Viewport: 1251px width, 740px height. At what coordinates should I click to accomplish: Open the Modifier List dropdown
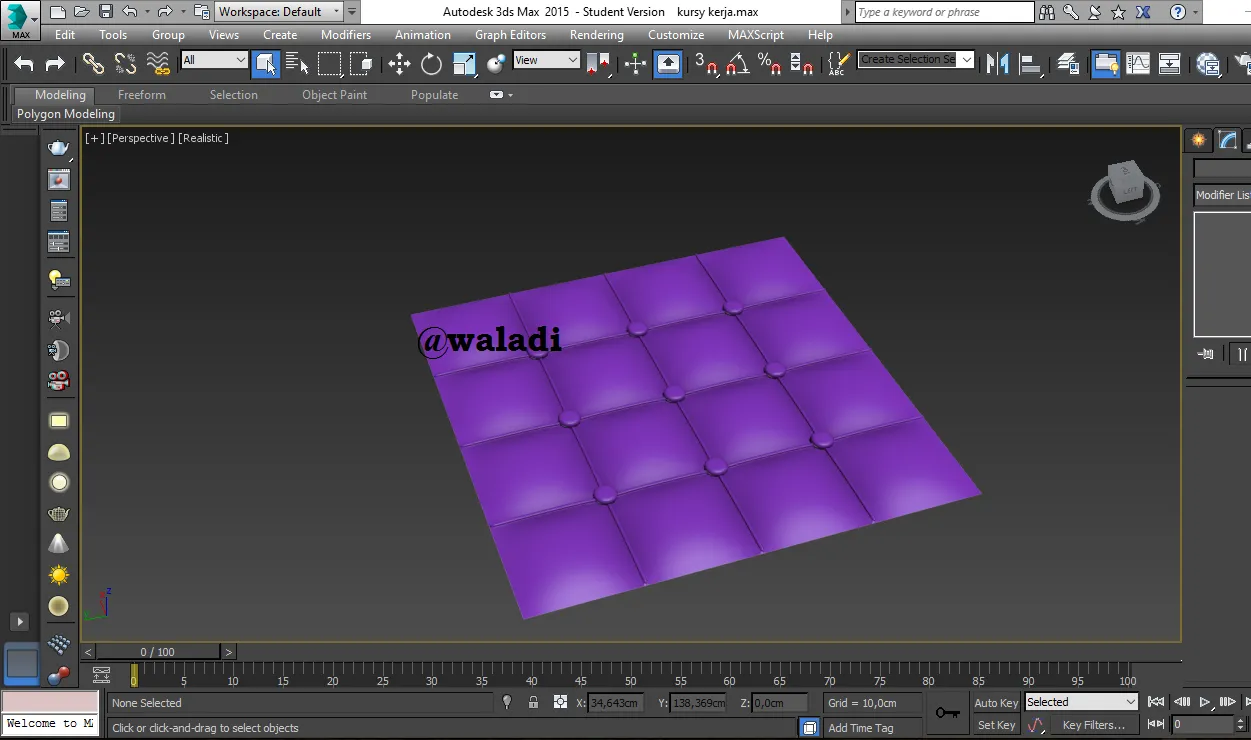[1222, 195]
